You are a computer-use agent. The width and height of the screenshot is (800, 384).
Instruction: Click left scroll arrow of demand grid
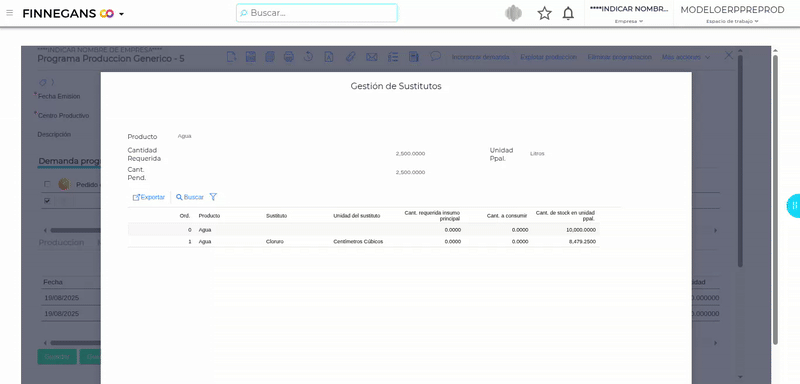pos(45,231)
